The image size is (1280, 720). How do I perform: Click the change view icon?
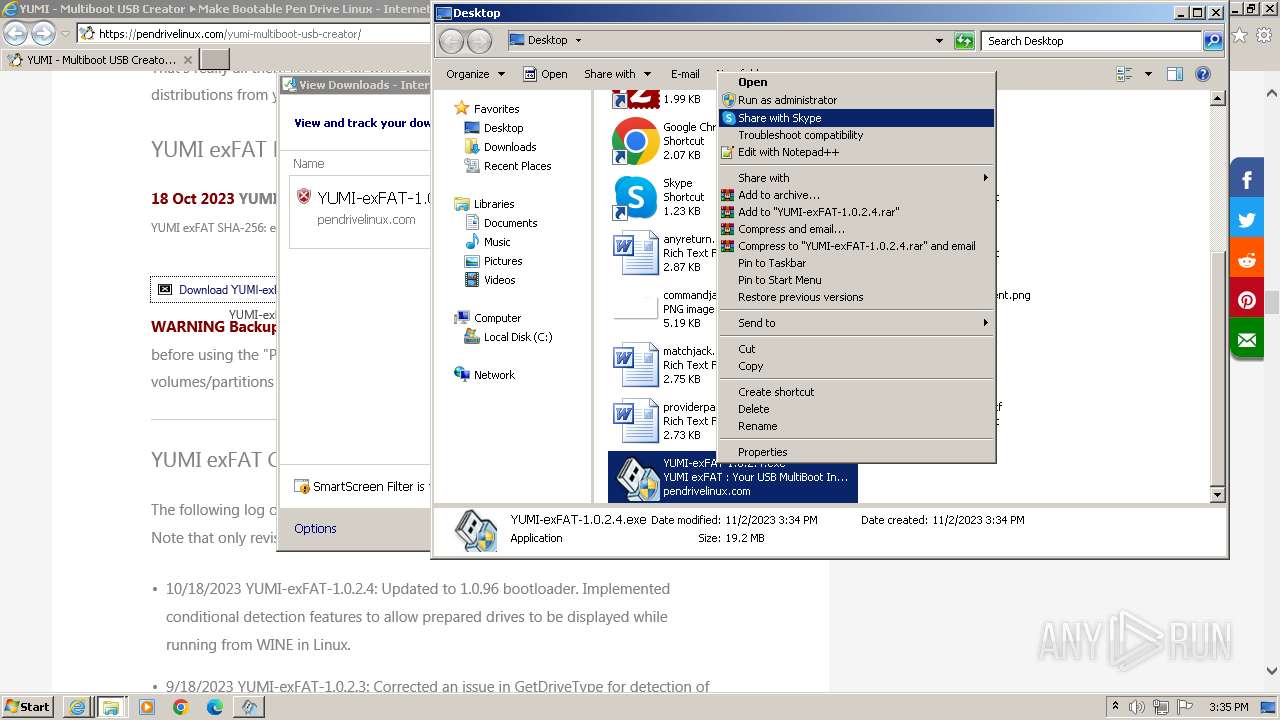click(1124, 74)
